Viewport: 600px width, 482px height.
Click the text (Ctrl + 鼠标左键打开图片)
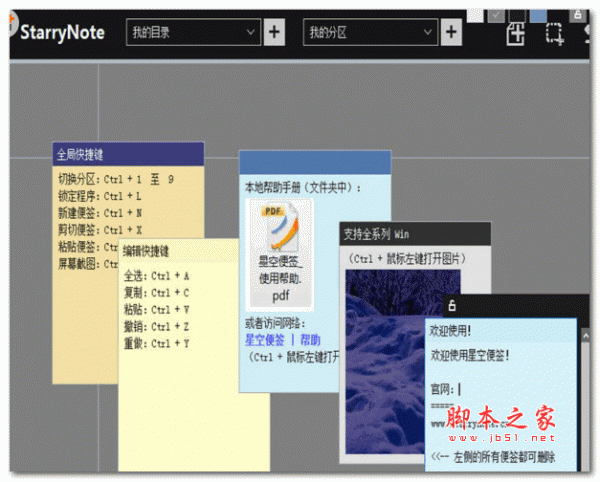click(407, 259)
